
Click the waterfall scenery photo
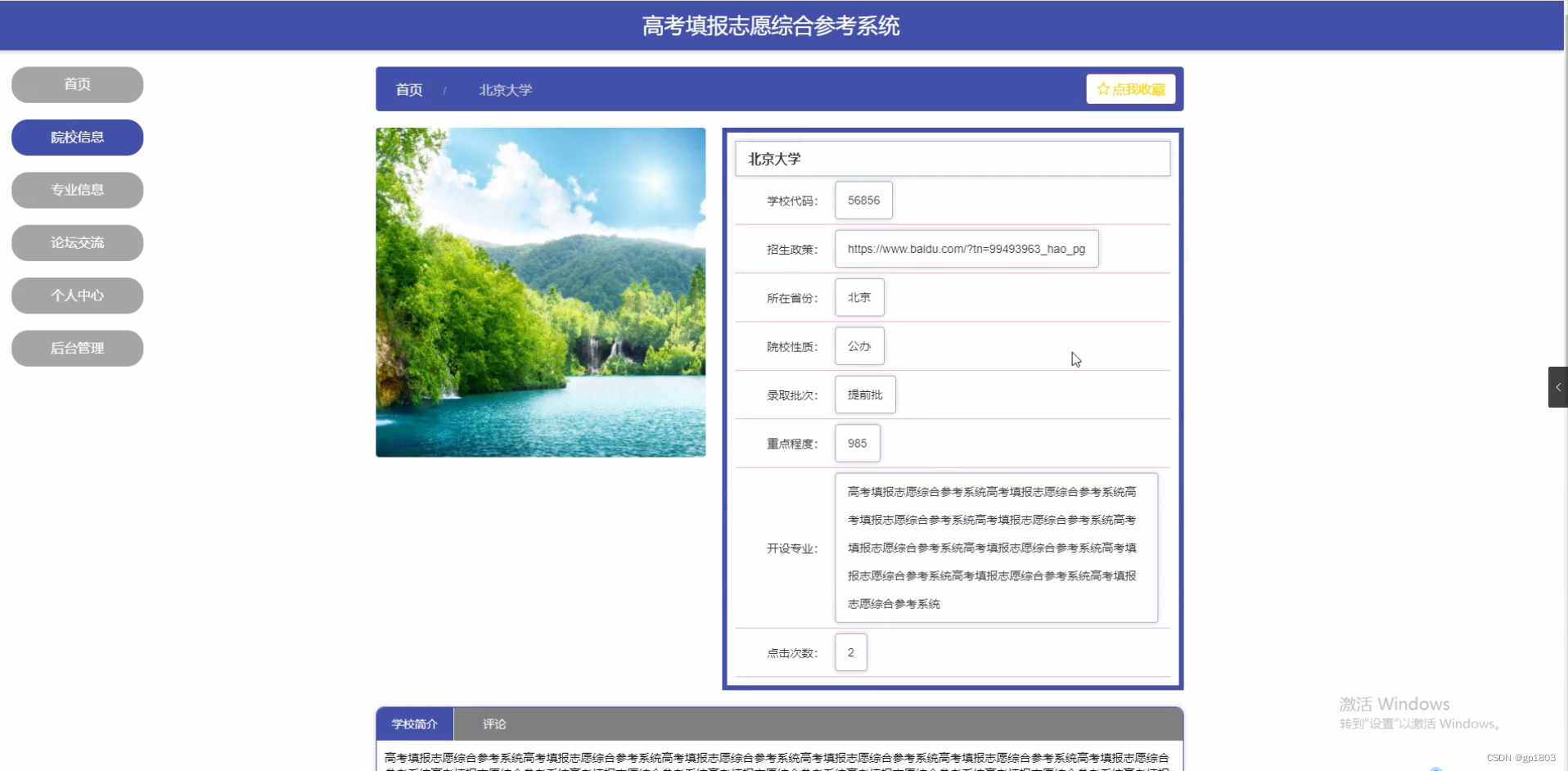point(540,291)
